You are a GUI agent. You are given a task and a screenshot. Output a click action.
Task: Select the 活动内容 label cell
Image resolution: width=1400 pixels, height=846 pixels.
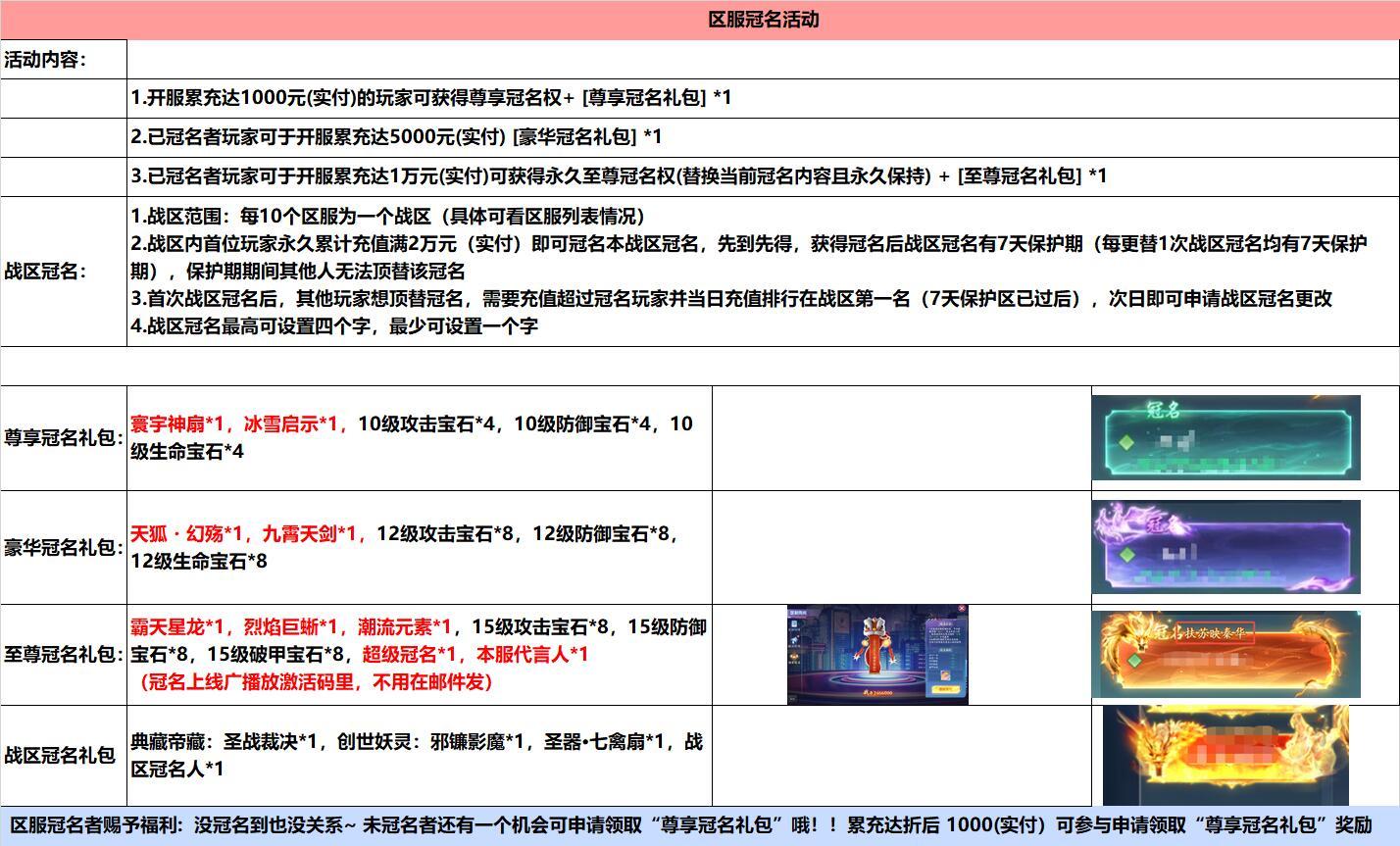point(64,60)
